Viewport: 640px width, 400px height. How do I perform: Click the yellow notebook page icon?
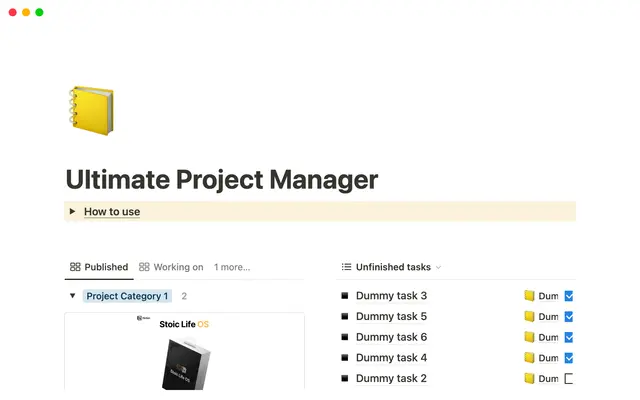[89, 111]
